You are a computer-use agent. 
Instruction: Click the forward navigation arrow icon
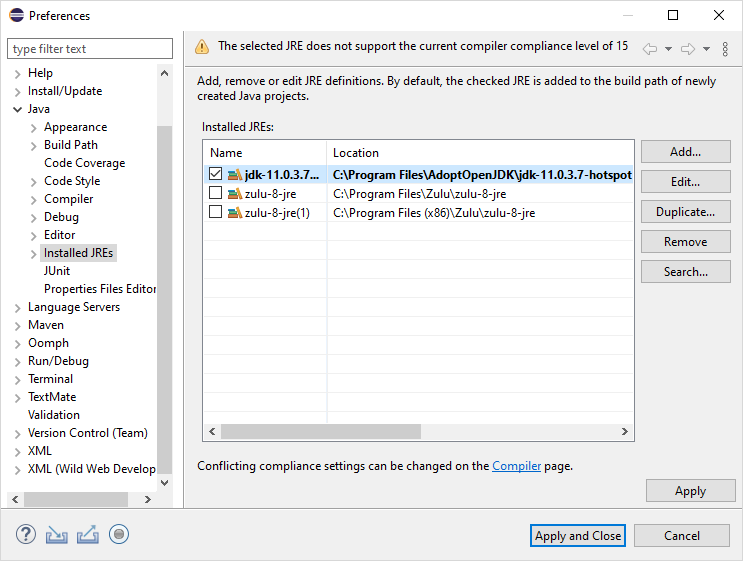pos(688,48)
